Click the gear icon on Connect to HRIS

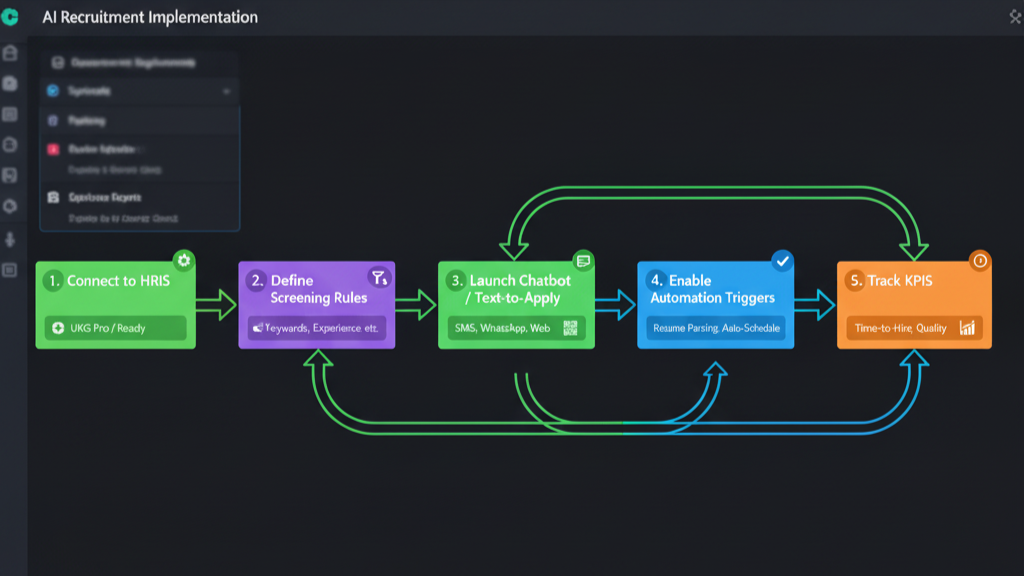pos(183,260)
